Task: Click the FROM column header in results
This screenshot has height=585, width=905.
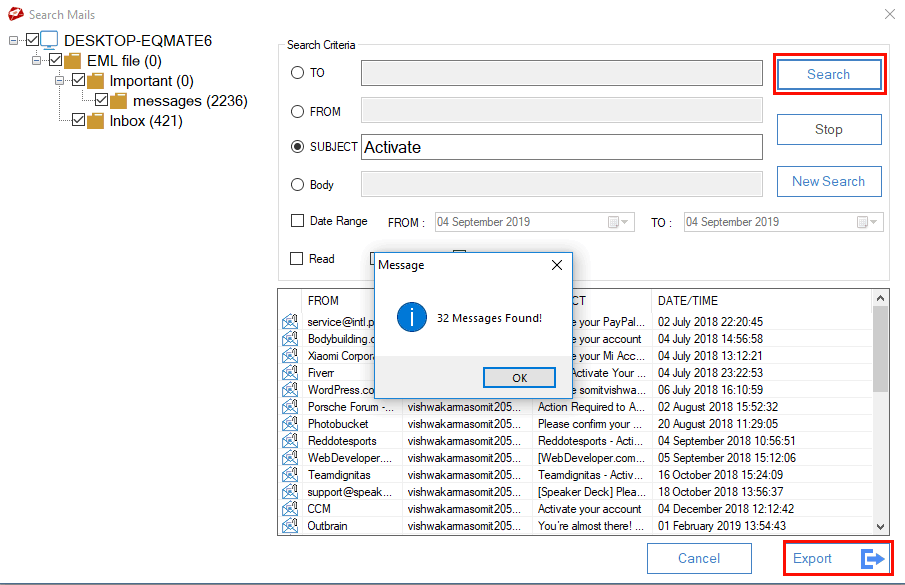Action: tap(323, 300)
